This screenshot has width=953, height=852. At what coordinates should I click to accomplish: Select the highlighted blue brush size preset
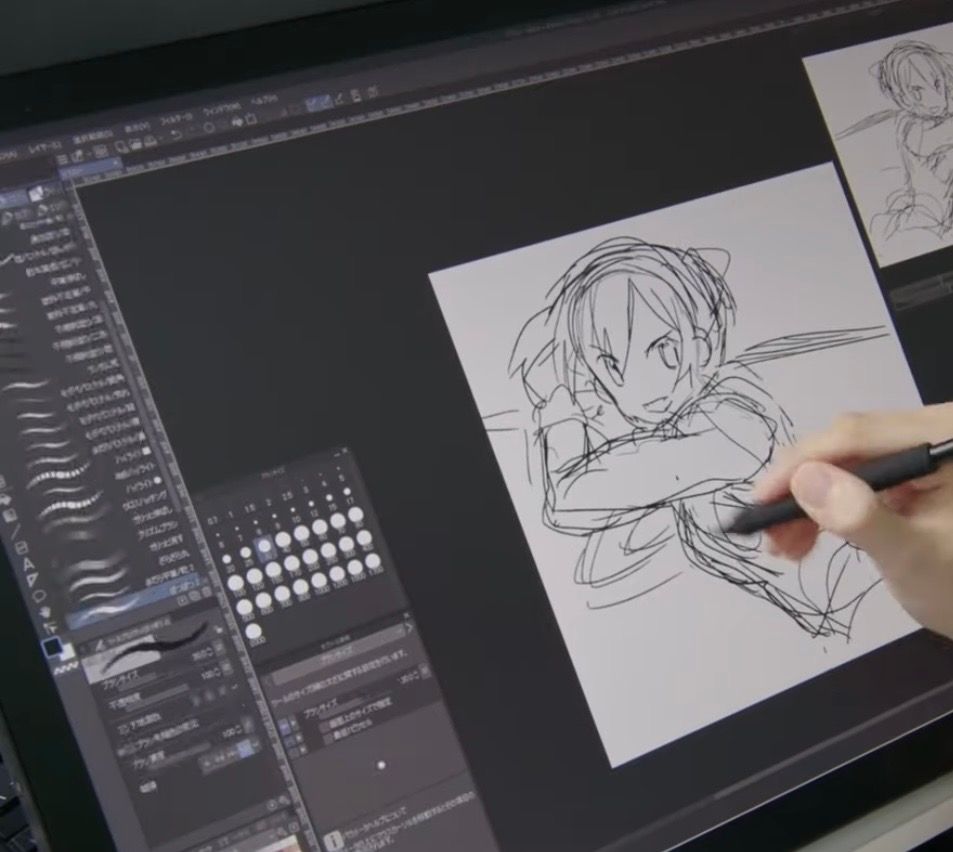[263, 547]
